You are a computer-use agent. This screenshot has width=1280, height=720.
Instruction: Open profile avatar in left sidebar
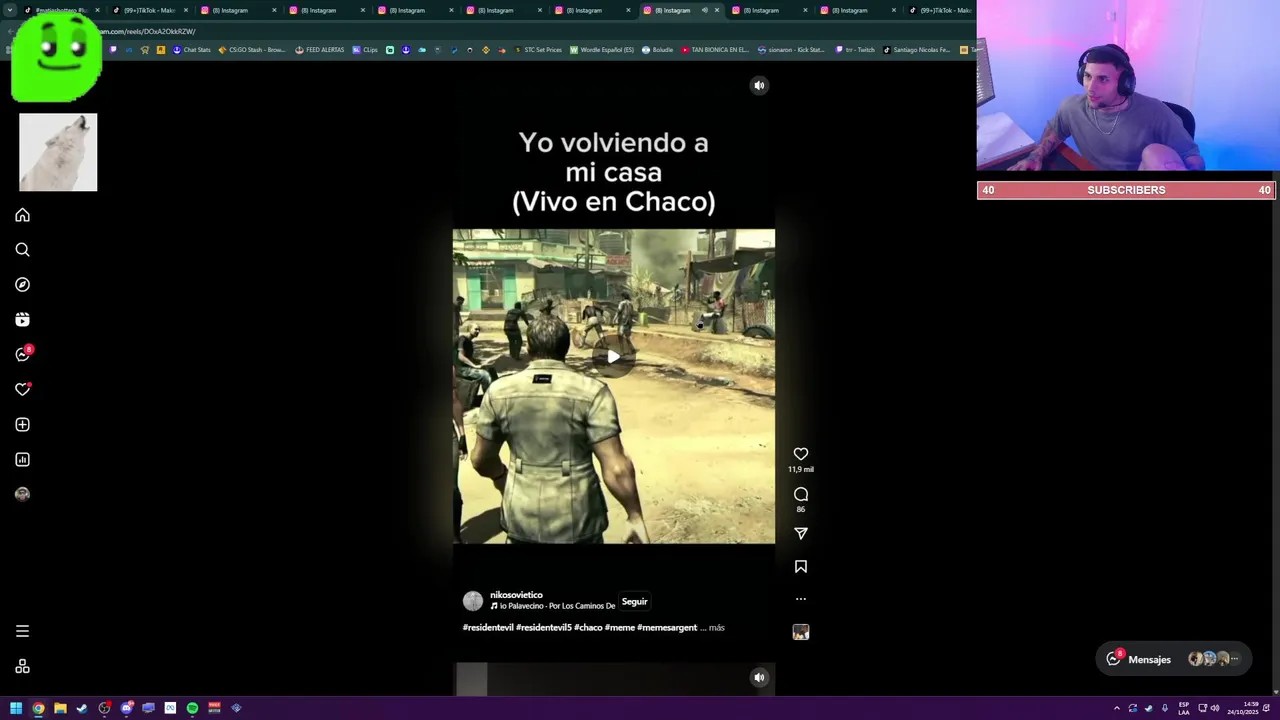pyautogui.click(x=22, y=494)
